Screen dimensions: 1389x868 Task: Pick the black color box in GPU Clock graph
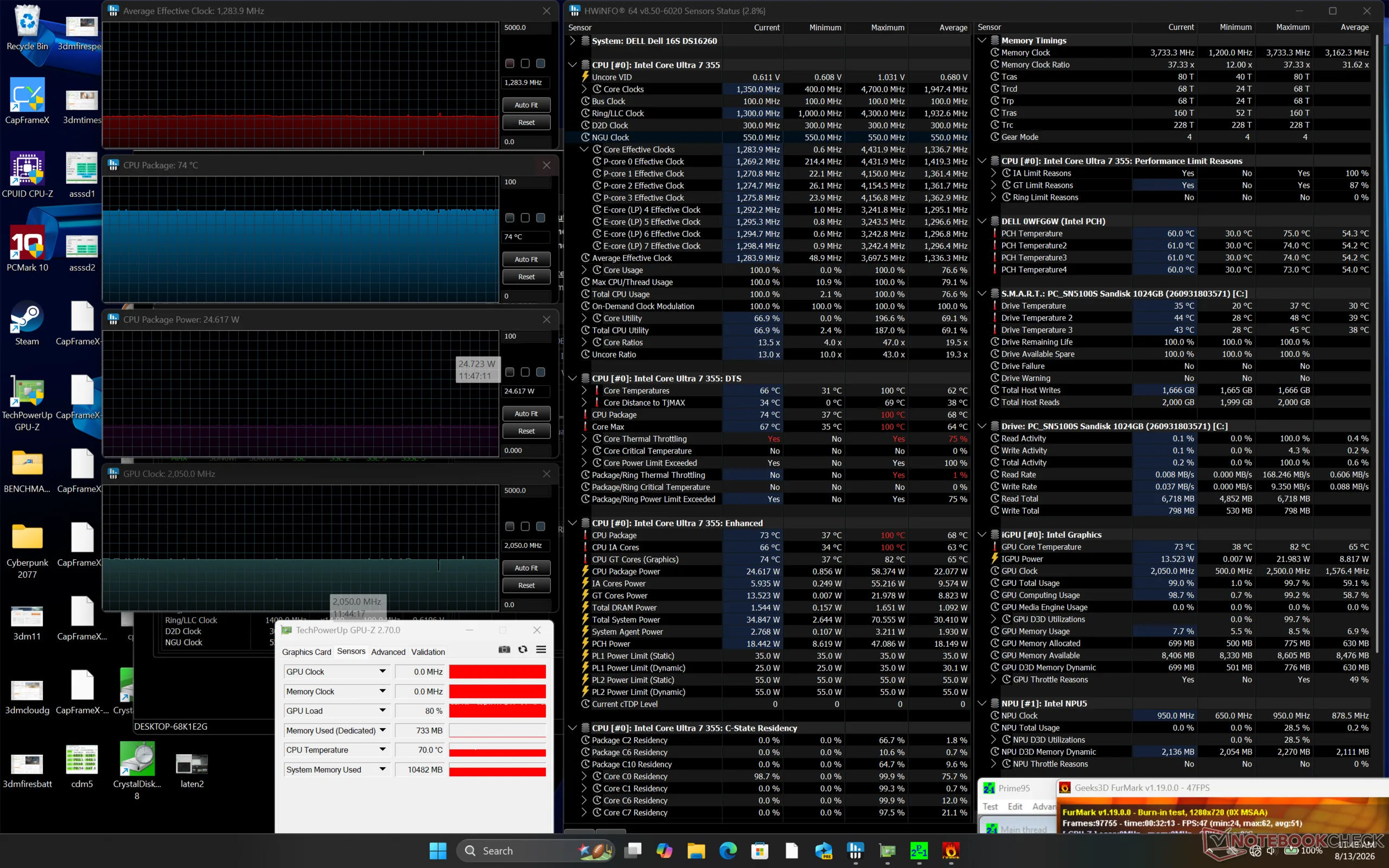[x=525, y=526]
